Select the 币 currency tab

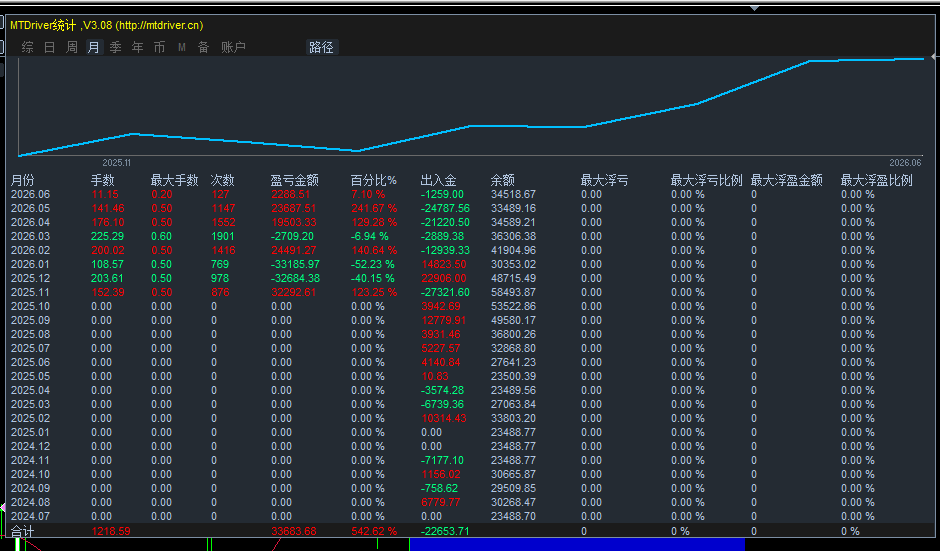(159, 47)
